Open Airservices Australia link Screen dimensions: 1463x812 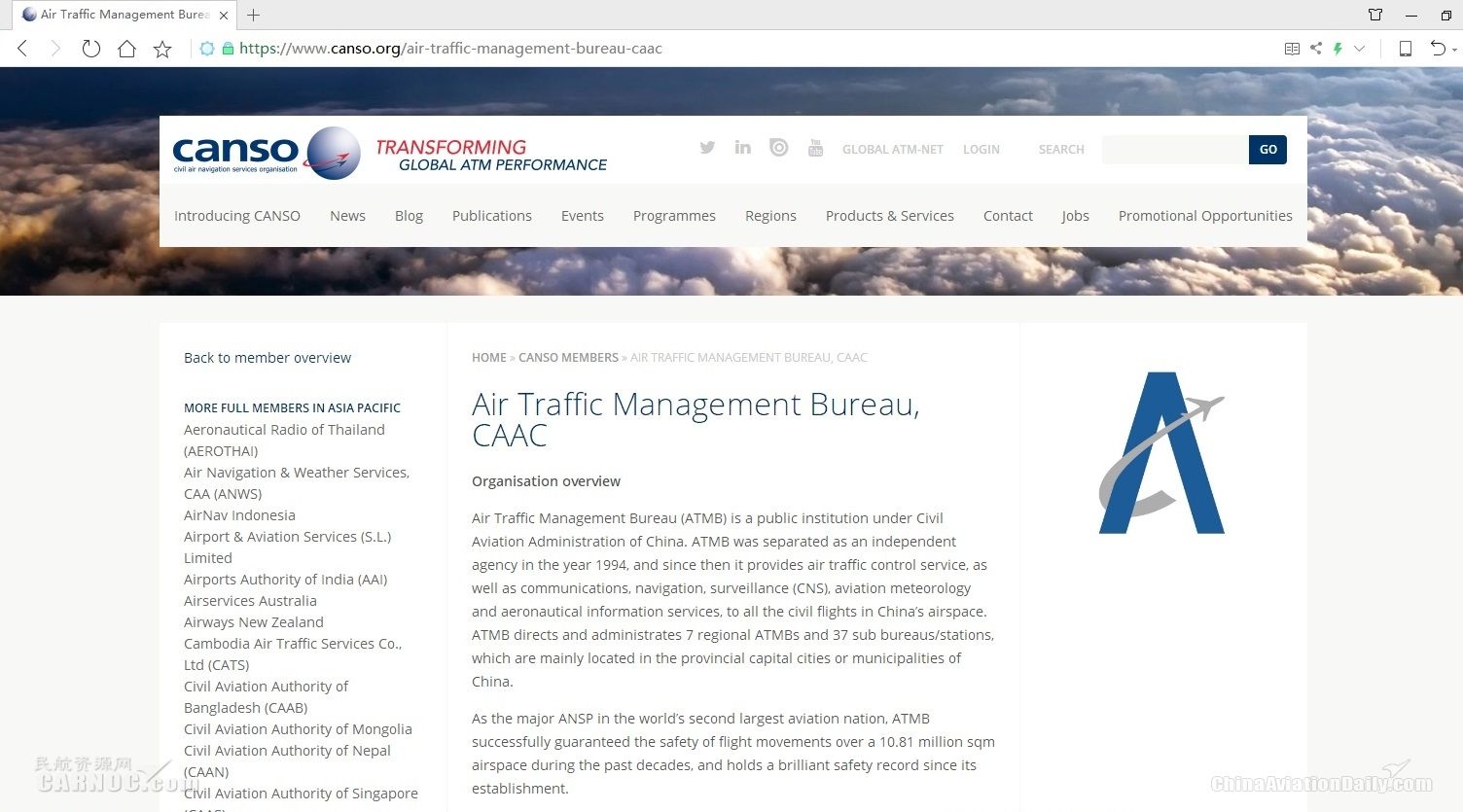pyautogui.click(x=250, y=601)
